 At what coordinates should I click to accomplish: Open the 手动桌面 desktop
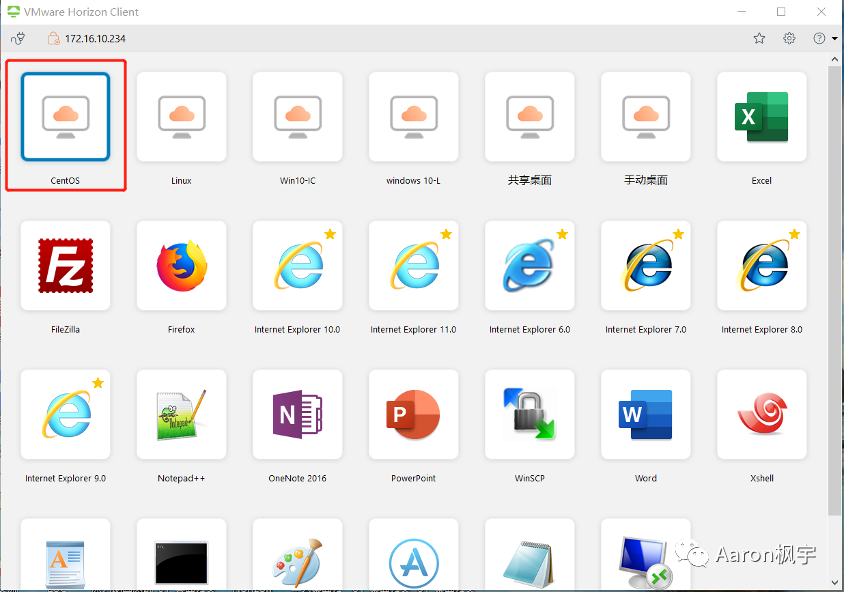coord(646,117)
